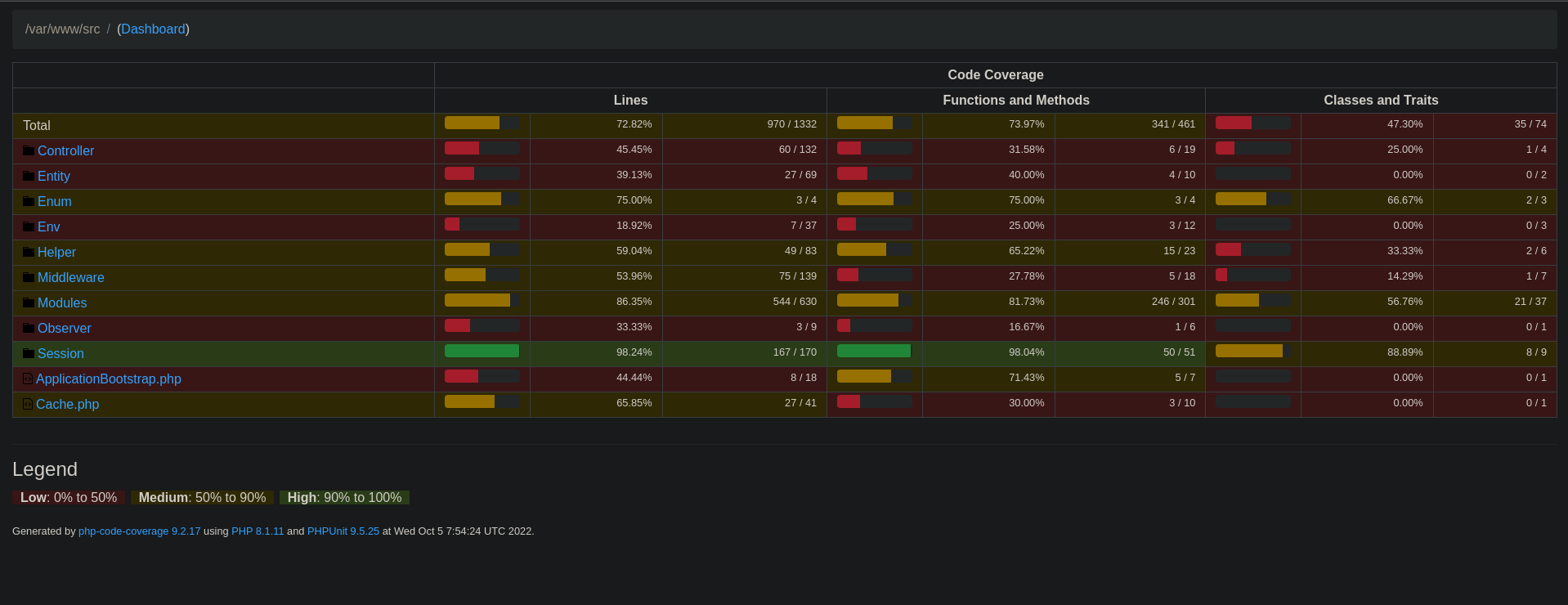Click the Controller classes coverage progress bar
1568x605 pixels.
pos(1253,148)
